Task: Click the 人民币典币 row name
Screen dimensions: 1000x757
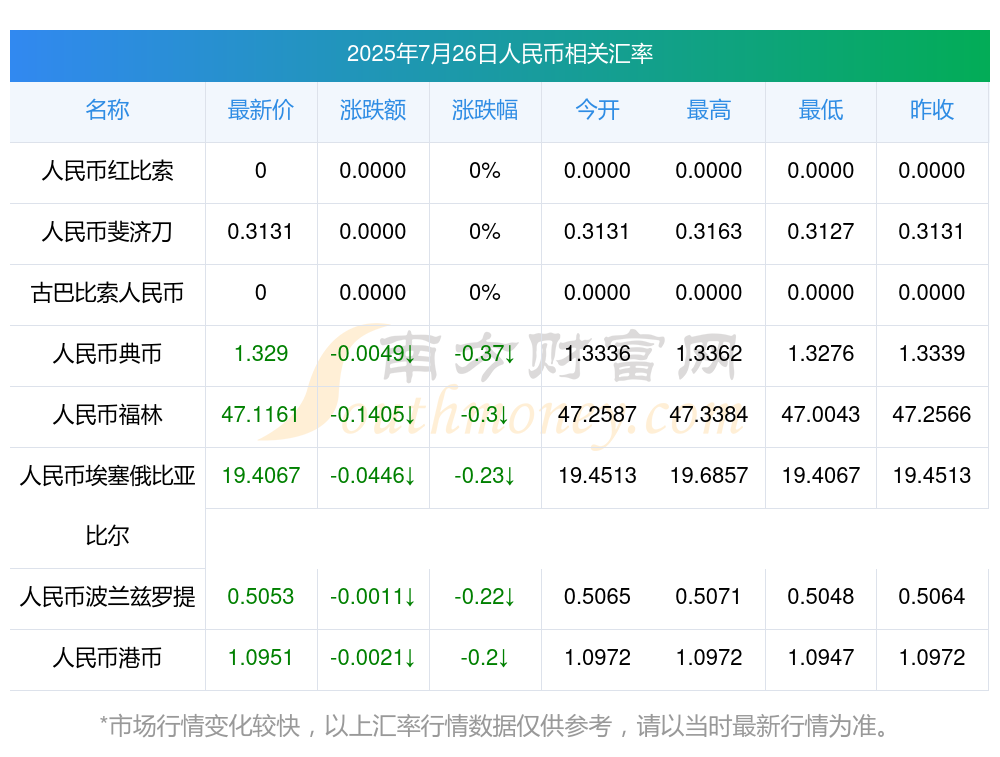Action: pos(107,353)
